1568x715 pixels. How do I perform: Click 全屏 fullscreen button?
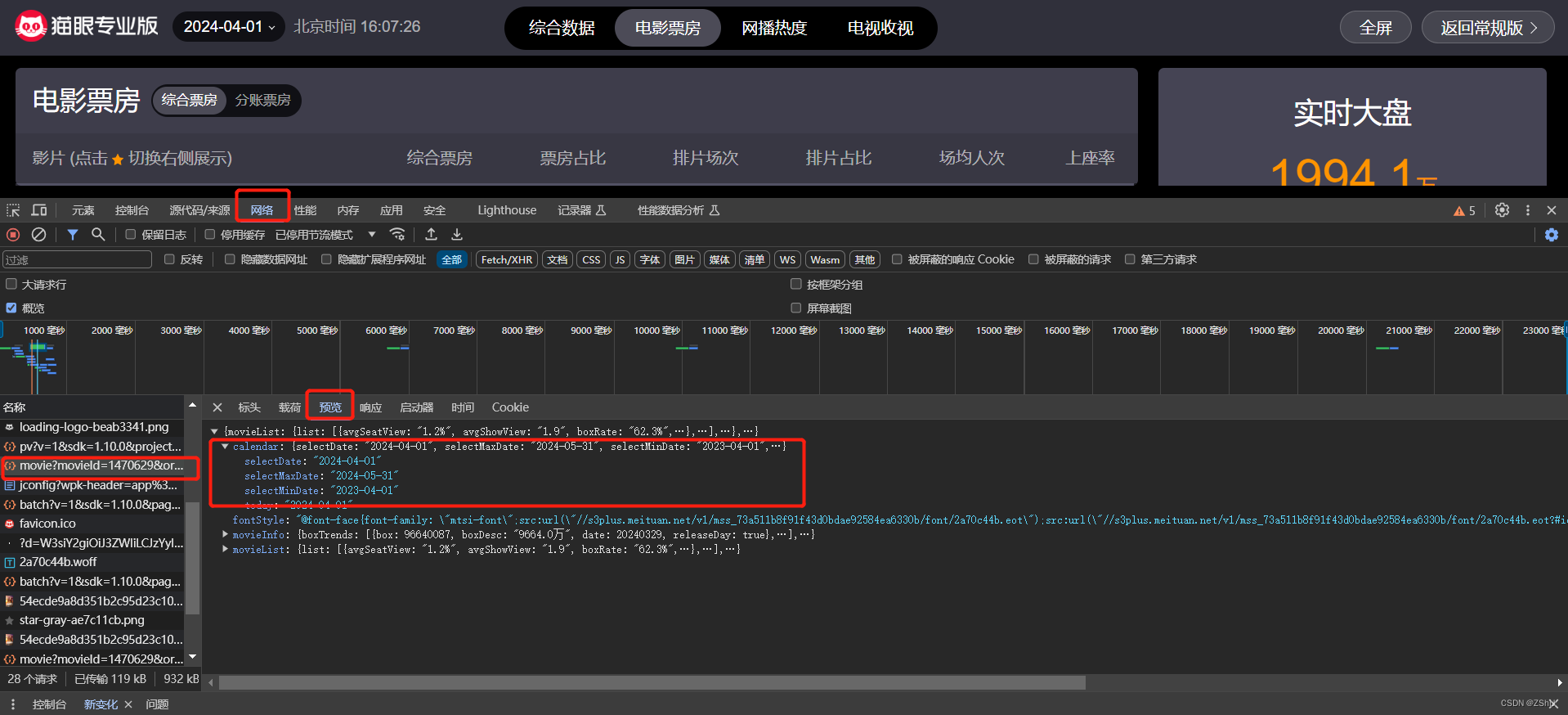coord(1375,28)
